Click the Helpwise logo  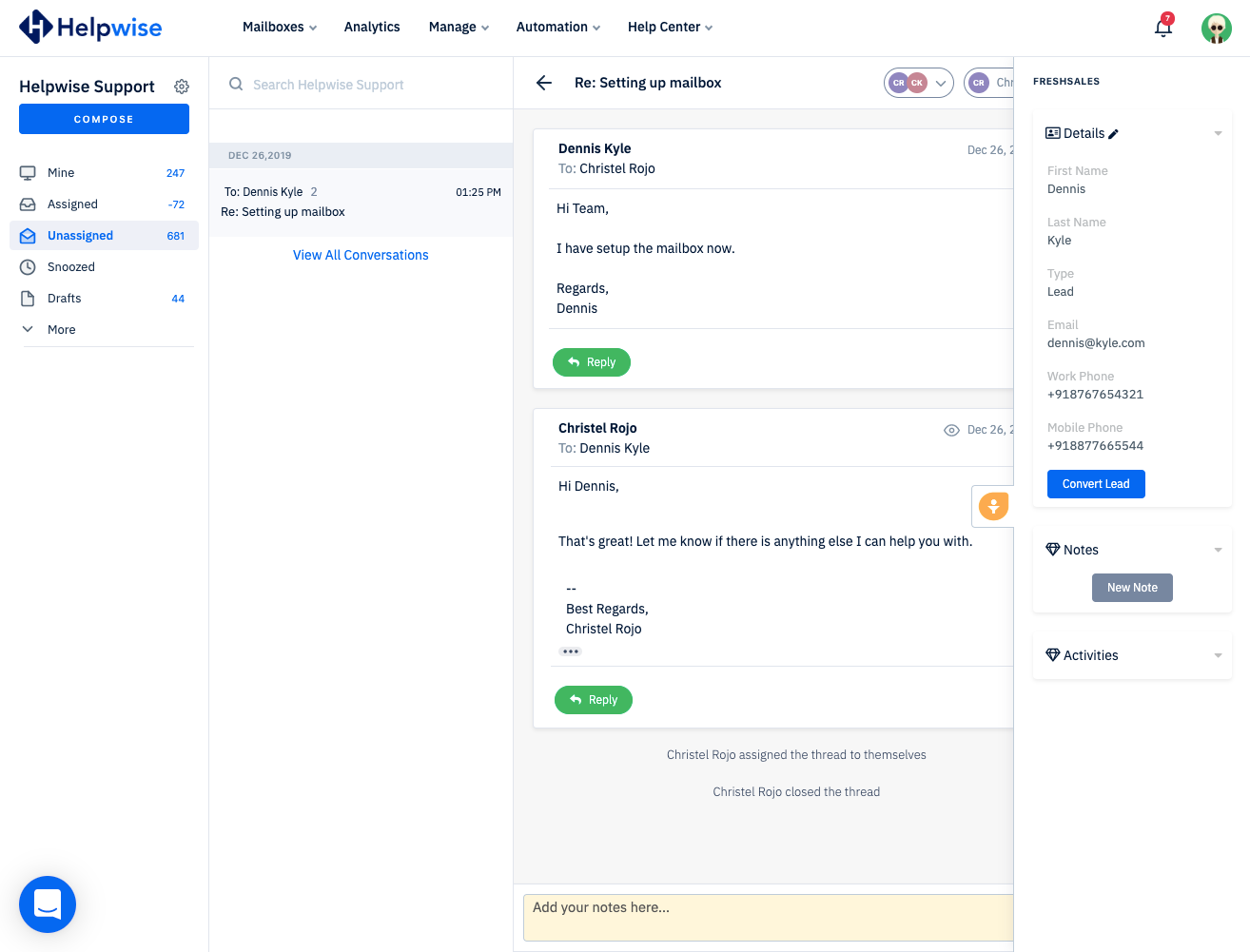(x=89, y=27)
